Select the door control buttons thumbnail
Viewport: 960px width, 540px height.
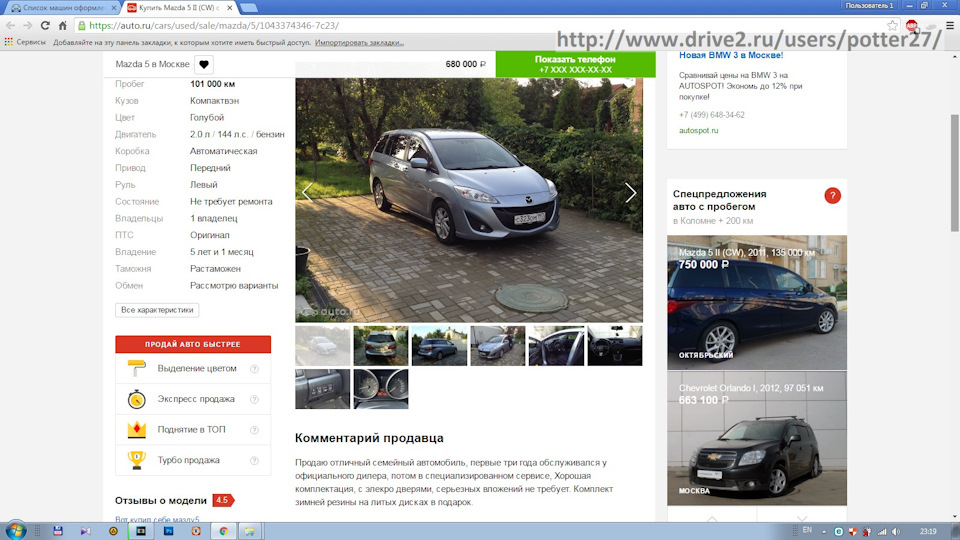coord(323,389)
